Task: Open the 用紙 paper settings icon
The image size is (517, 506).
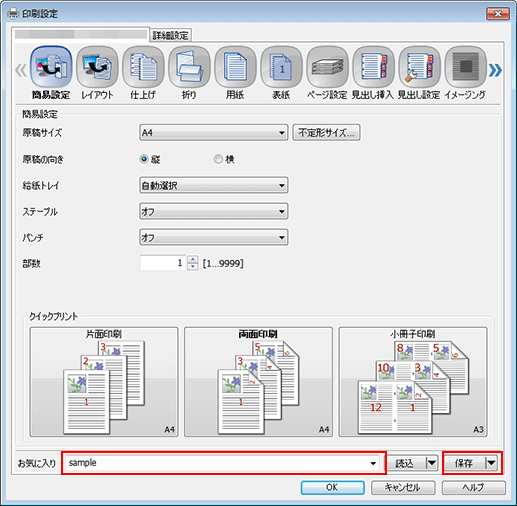Action: (235, 67)
